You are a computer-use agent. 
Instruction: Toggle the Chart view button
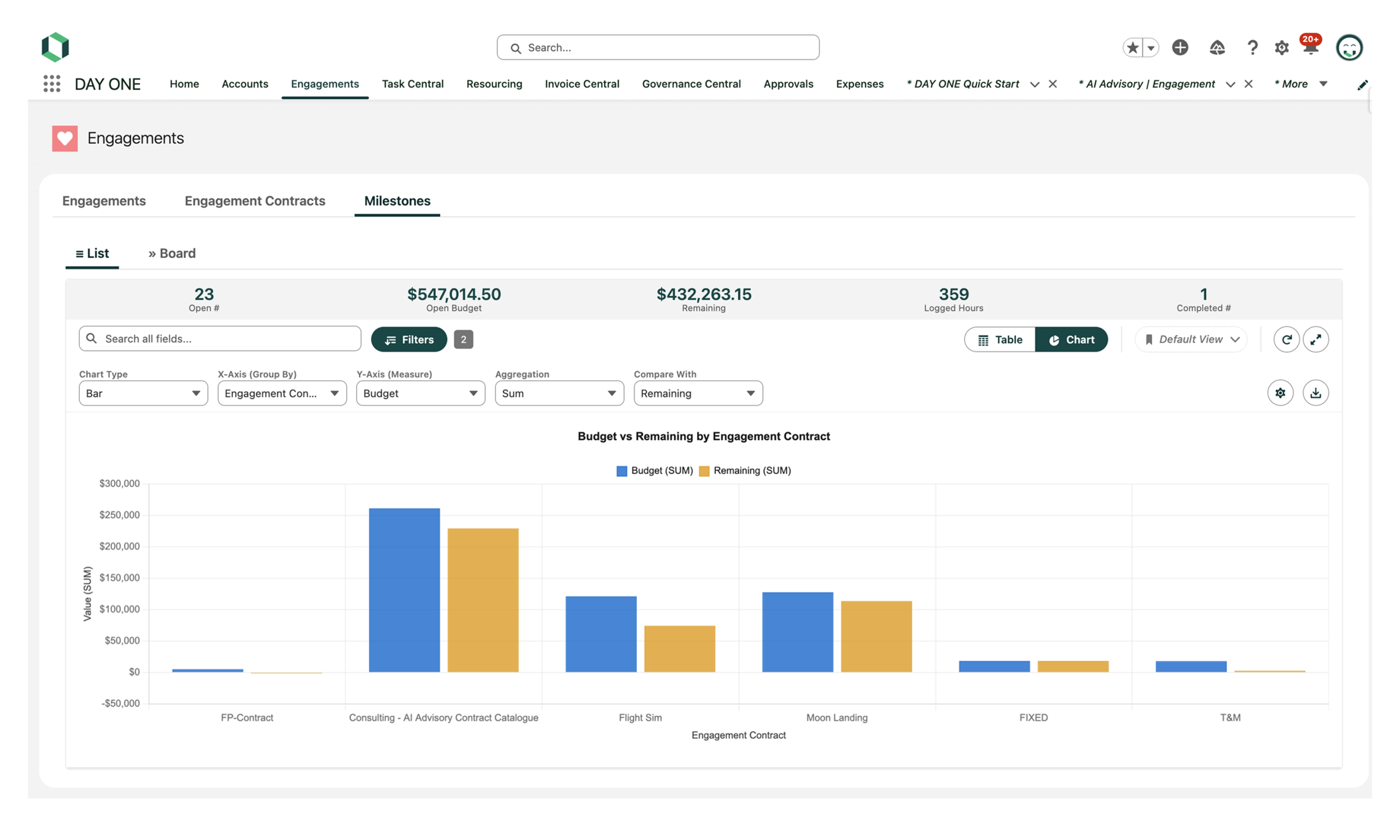[x=1071, y=340]
